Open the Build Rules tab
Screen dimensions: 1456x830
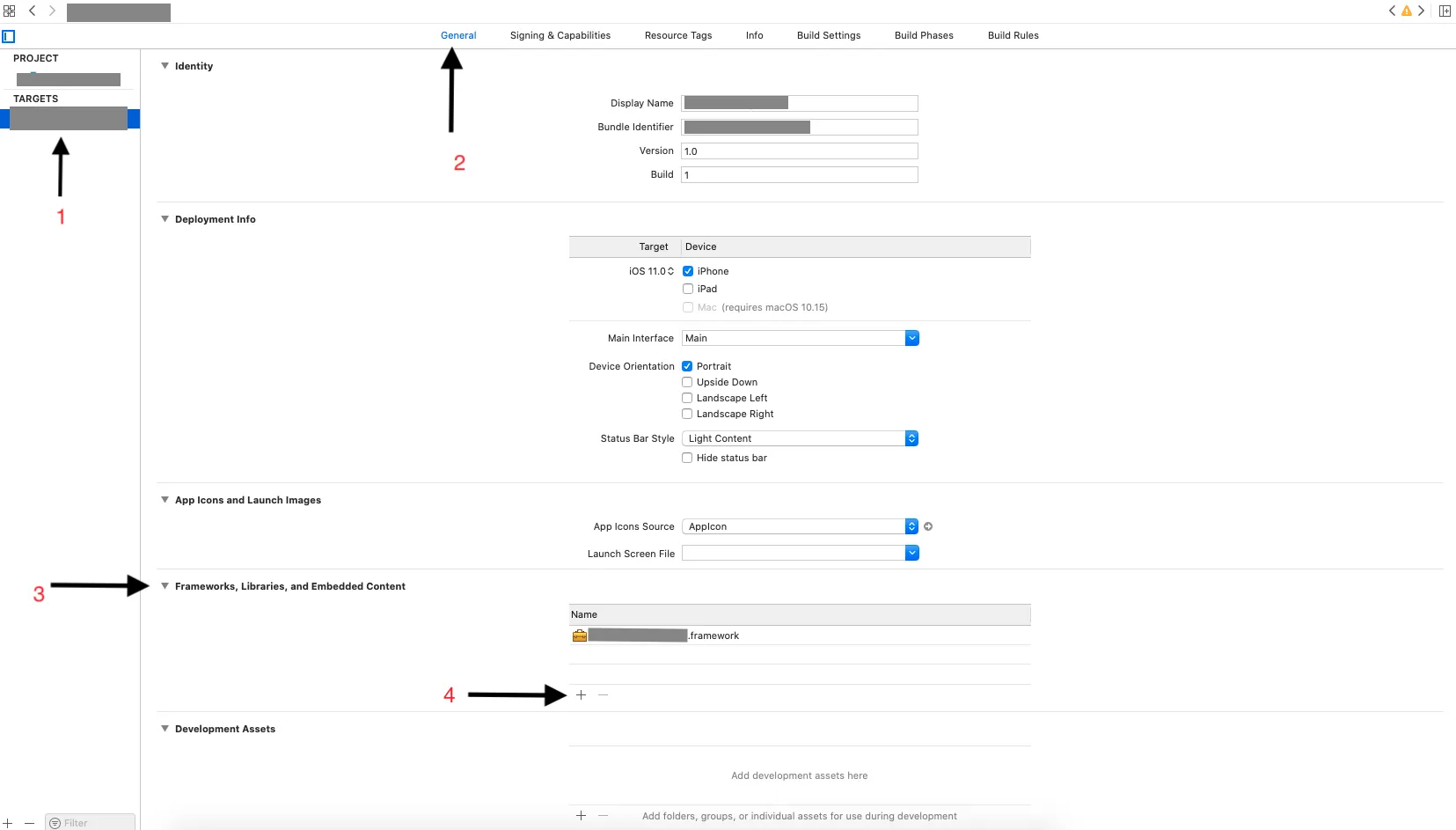tap(1013, 36)
